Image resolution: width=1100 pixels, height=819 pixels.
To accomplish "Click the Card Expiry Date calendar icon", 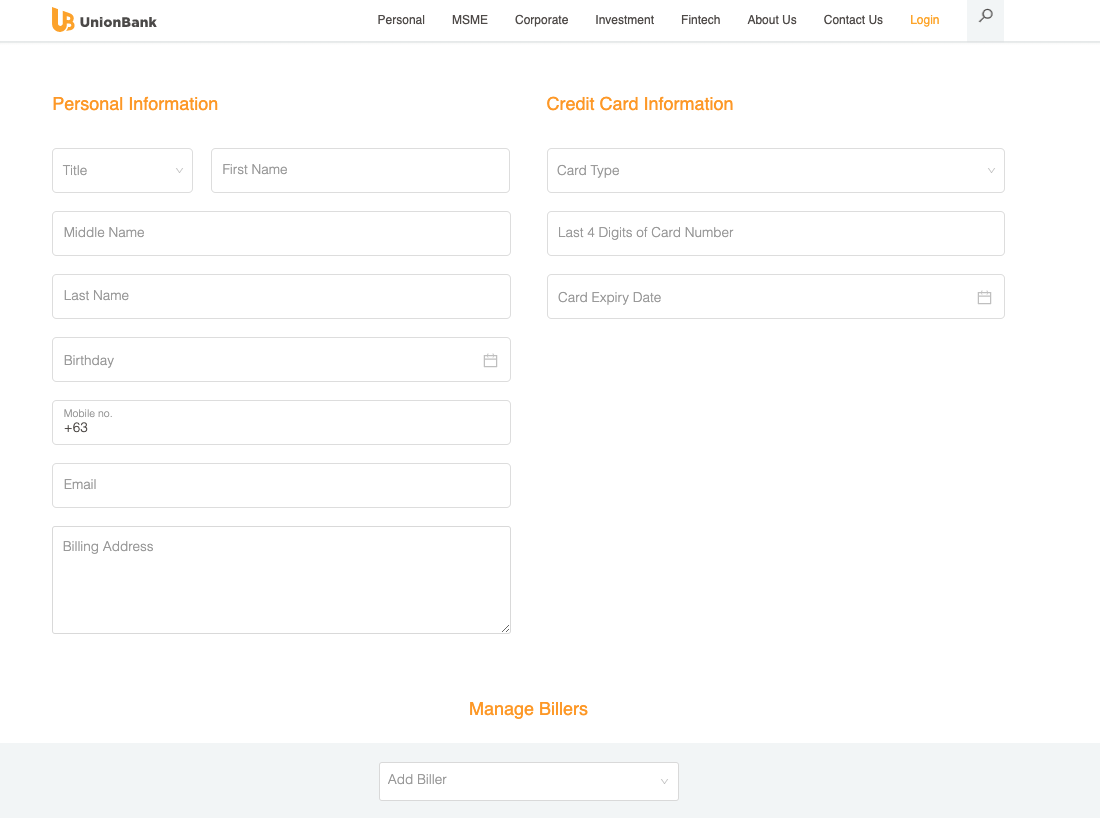I will coord(984,297).
